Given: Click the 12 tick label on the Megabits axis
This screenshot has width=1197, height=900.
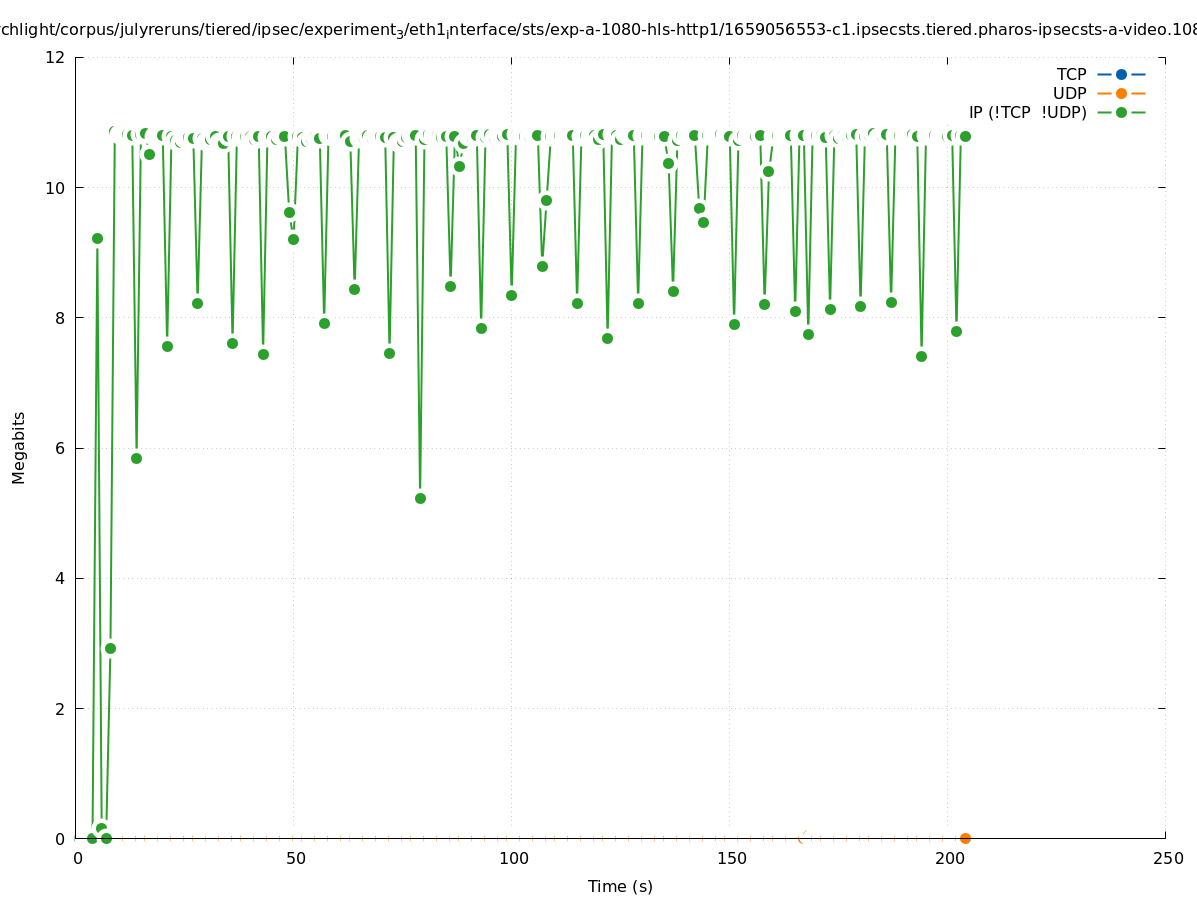Looking at the screenshot, I should [x=56, y=57].
